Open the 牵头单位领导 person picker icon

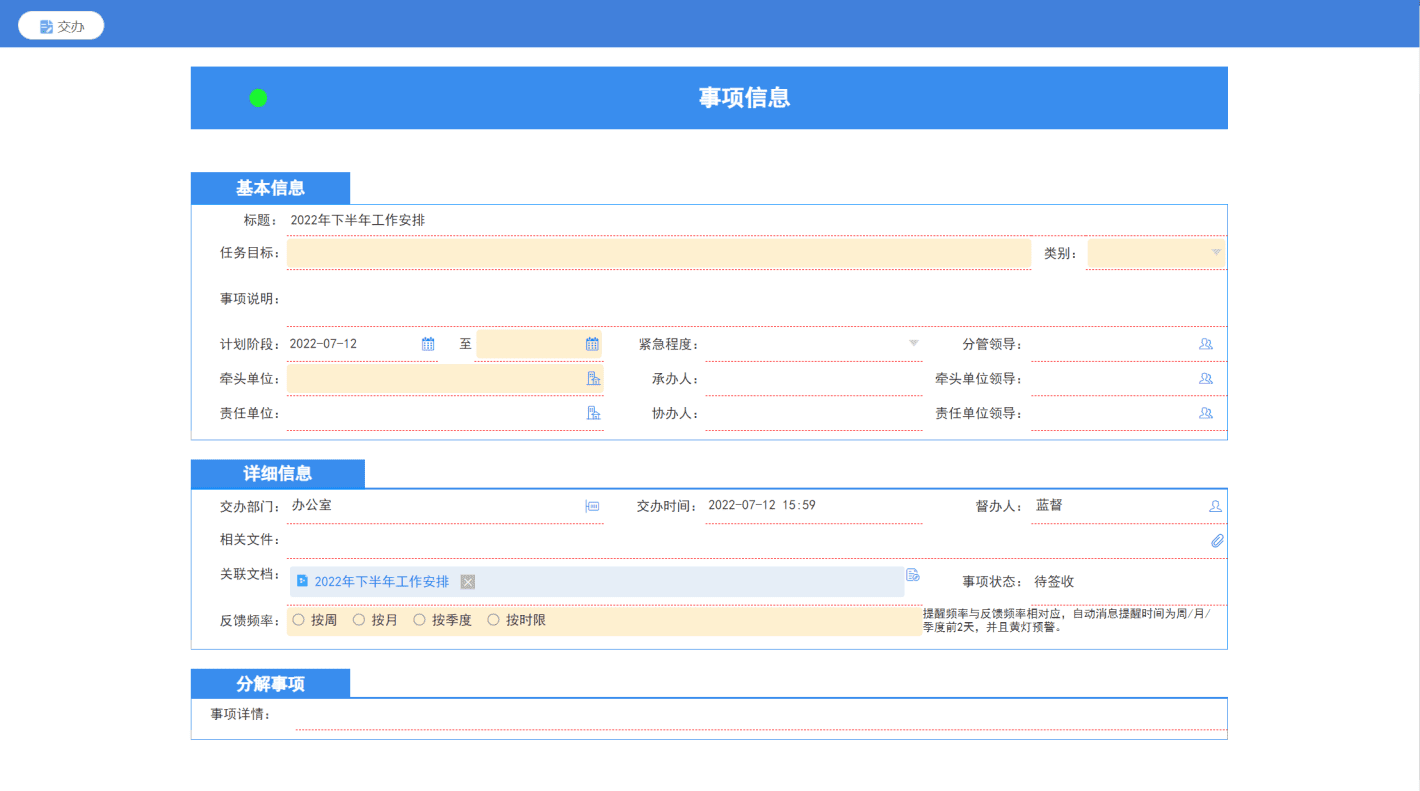pyautogui.click(x=1206, y=379)
